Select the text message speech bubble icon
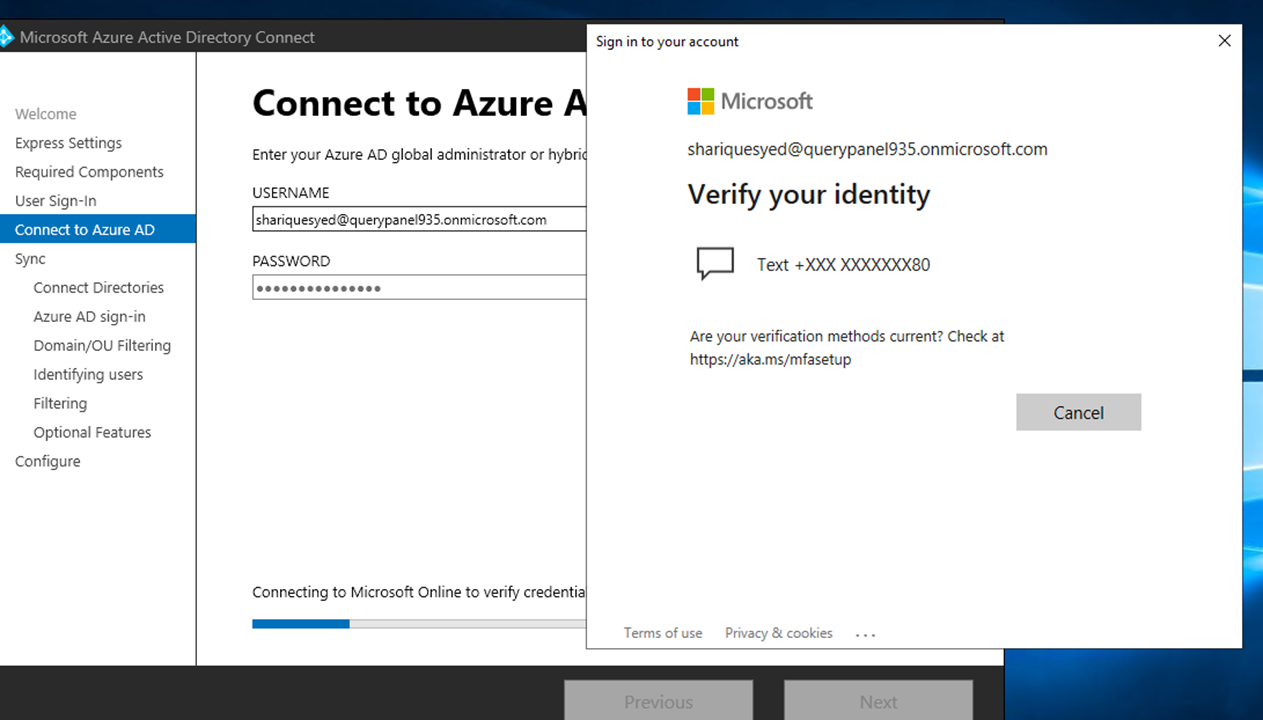This screenshot has height=720, width=1263. (715, 264)
